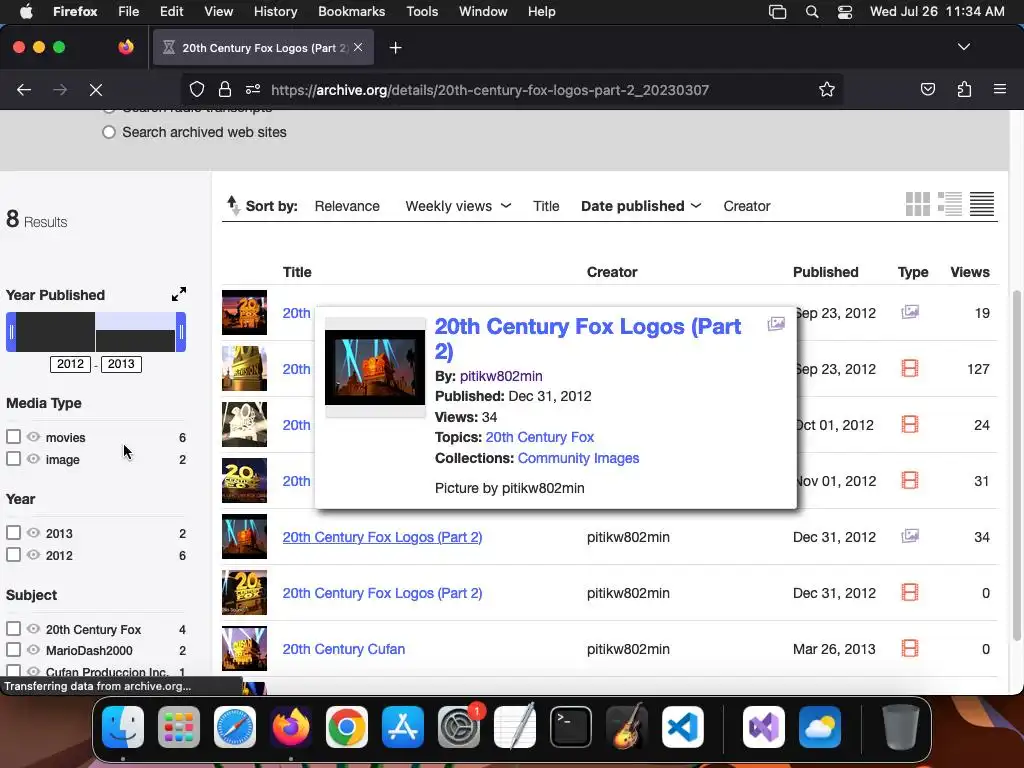Save page to Pocket

tap(927, 89)
